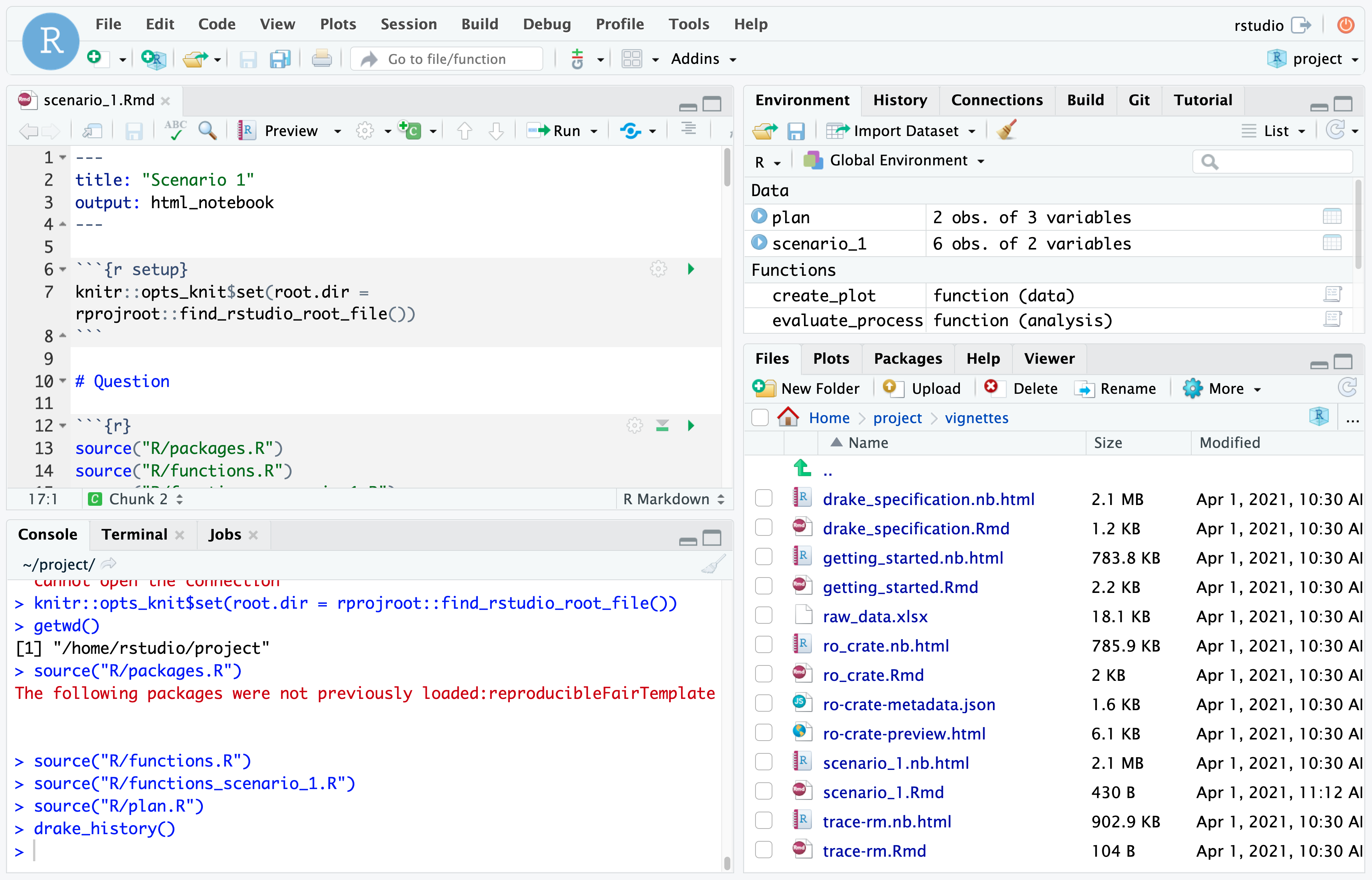
Task: Tick checkbox for trace-rm.Rmd
Action: [x=764, y=850]
